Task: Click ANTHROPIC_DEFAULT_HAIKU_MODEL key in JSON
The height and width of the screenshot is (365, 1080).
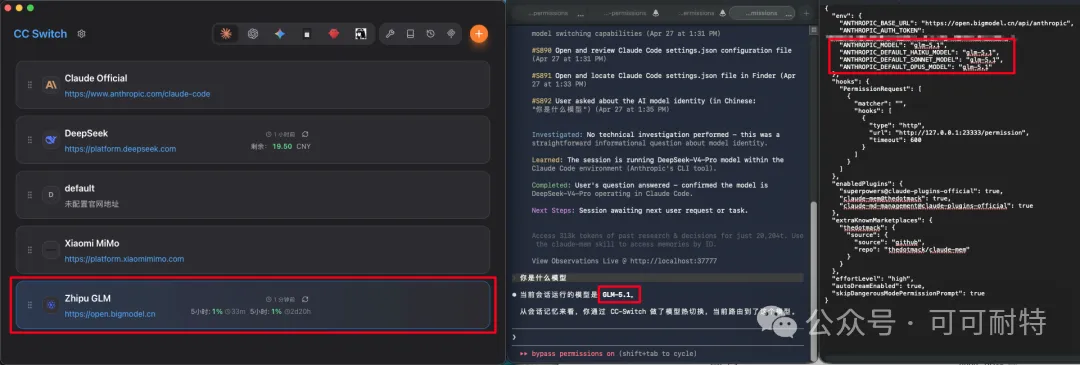Action: [x=899, y=52]
